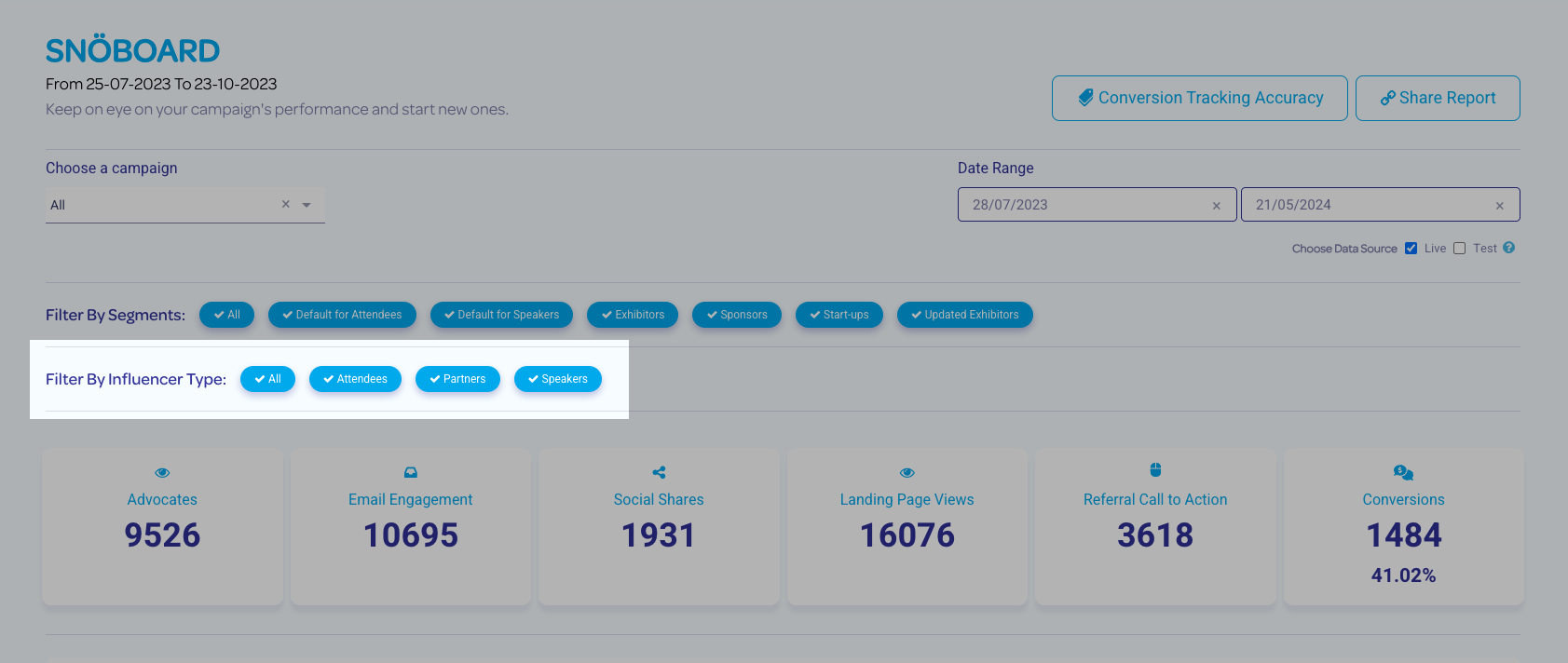1568x663 pixels.
Task: Open the Conversion Tracking Accuracy report
Action: point(1199,98)
